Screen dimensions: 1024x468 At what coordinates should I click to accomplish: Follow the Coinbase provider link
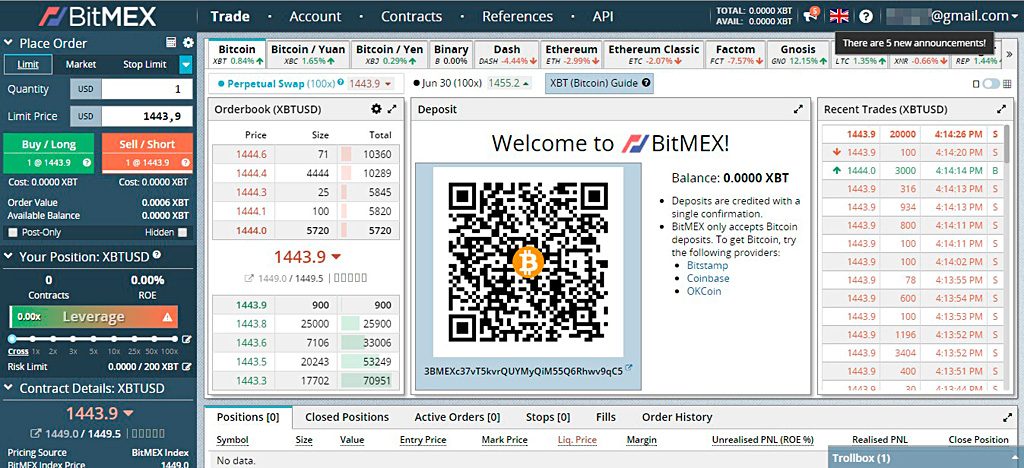pos(708,278)
